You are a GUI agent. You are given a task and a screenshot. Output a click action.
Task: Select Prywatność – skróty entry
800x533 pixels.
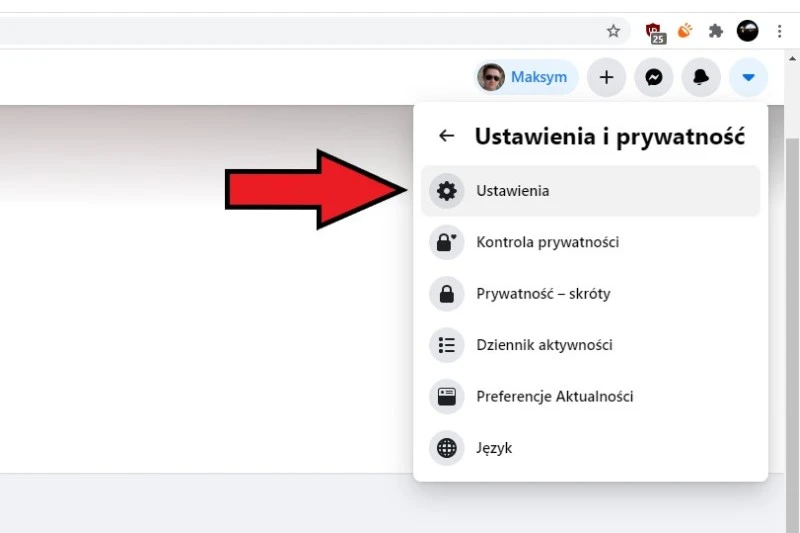590,294
